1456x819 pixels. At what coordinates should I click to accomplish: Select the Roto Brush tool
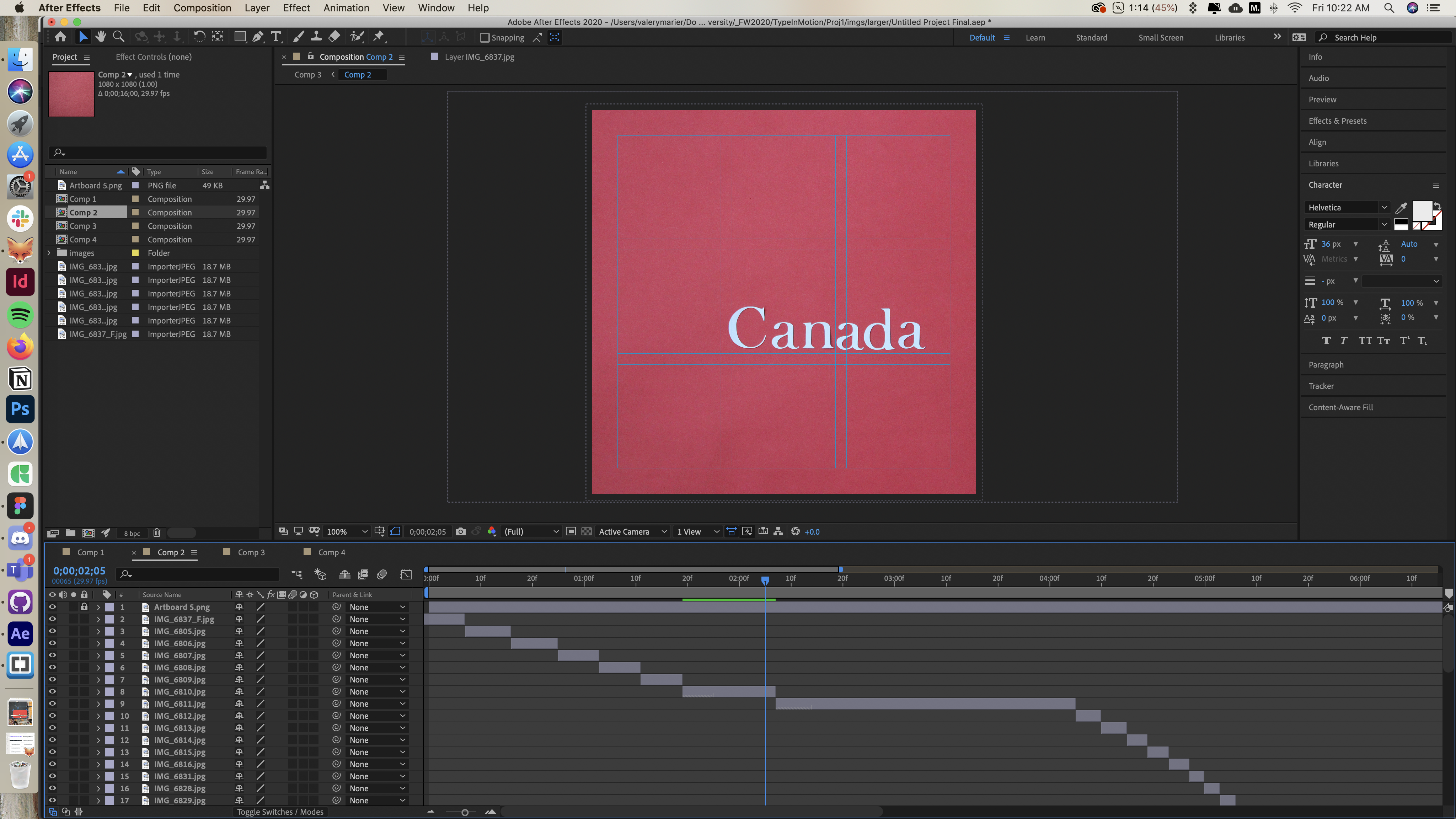(x=357, y=37)
